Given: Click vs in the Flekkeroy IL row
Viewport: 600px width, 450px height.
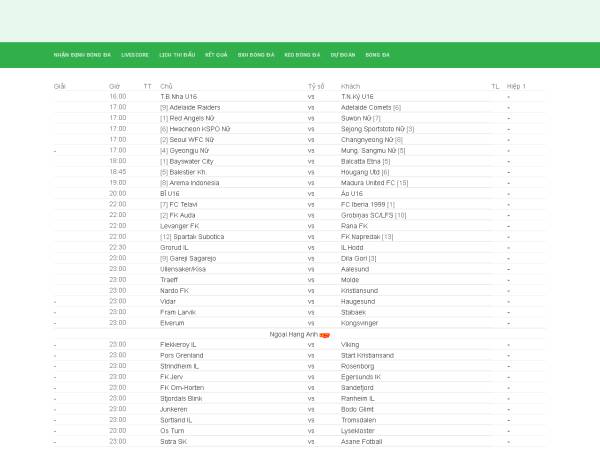Looking at the screenshot, I should point(311,344).
